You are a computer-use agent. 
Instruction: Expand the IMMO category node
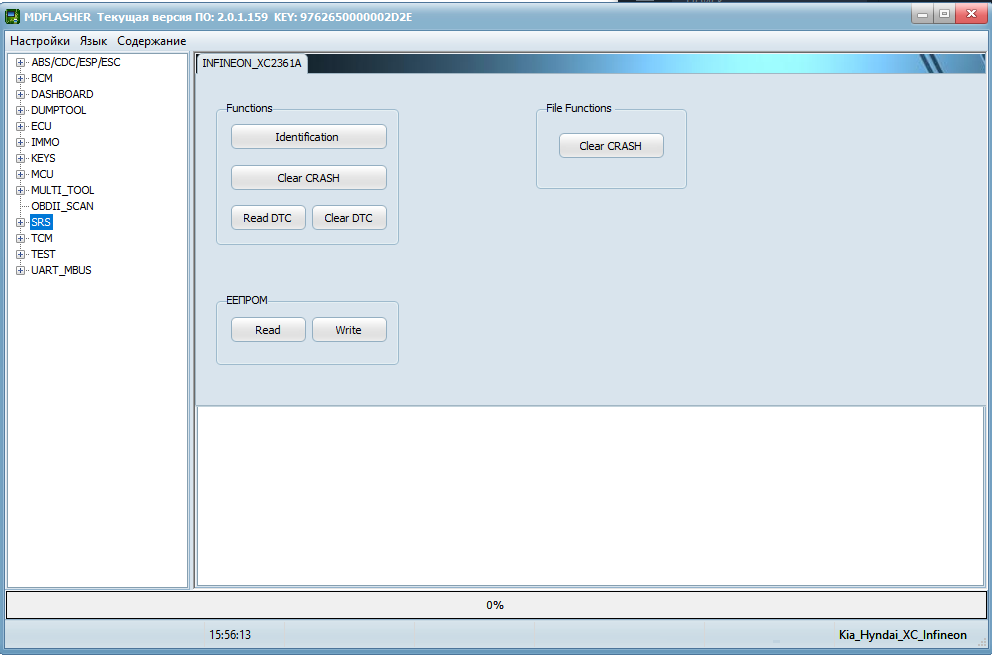20,142
